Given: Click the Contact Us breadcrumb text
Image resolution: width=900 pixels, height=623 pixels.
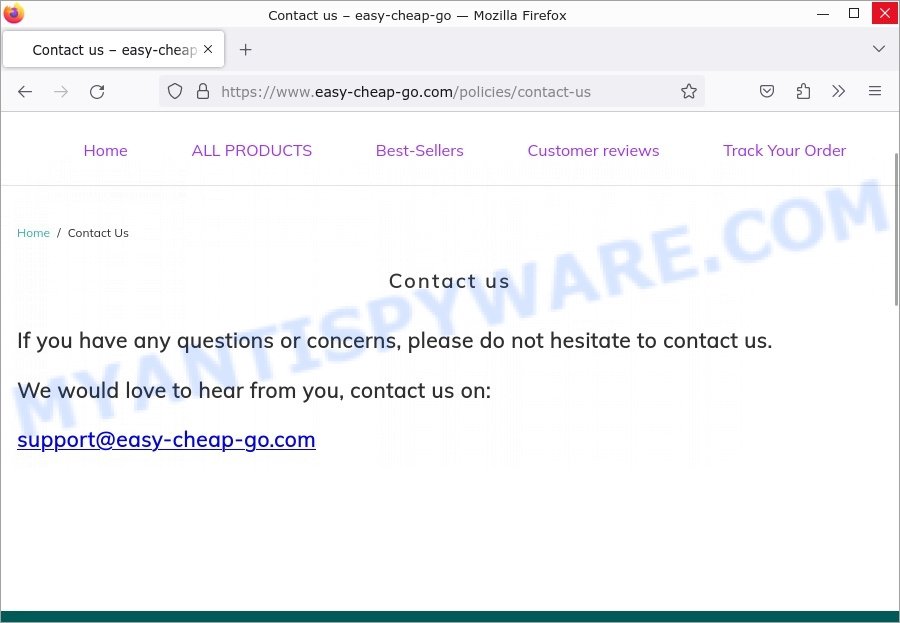Looking at the screenshot, I should tap(98, 233).
